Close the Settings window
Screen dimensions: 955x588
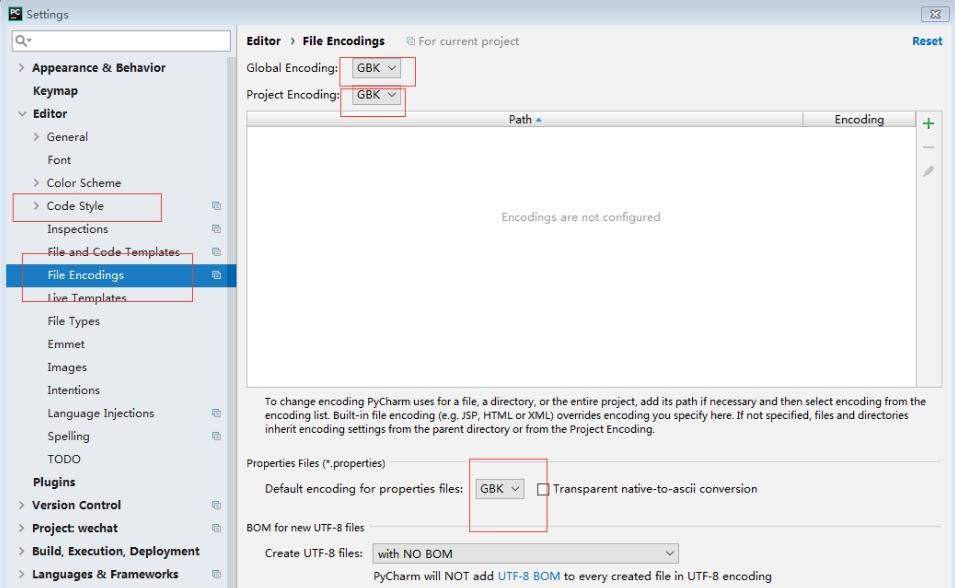click(935, 13)
